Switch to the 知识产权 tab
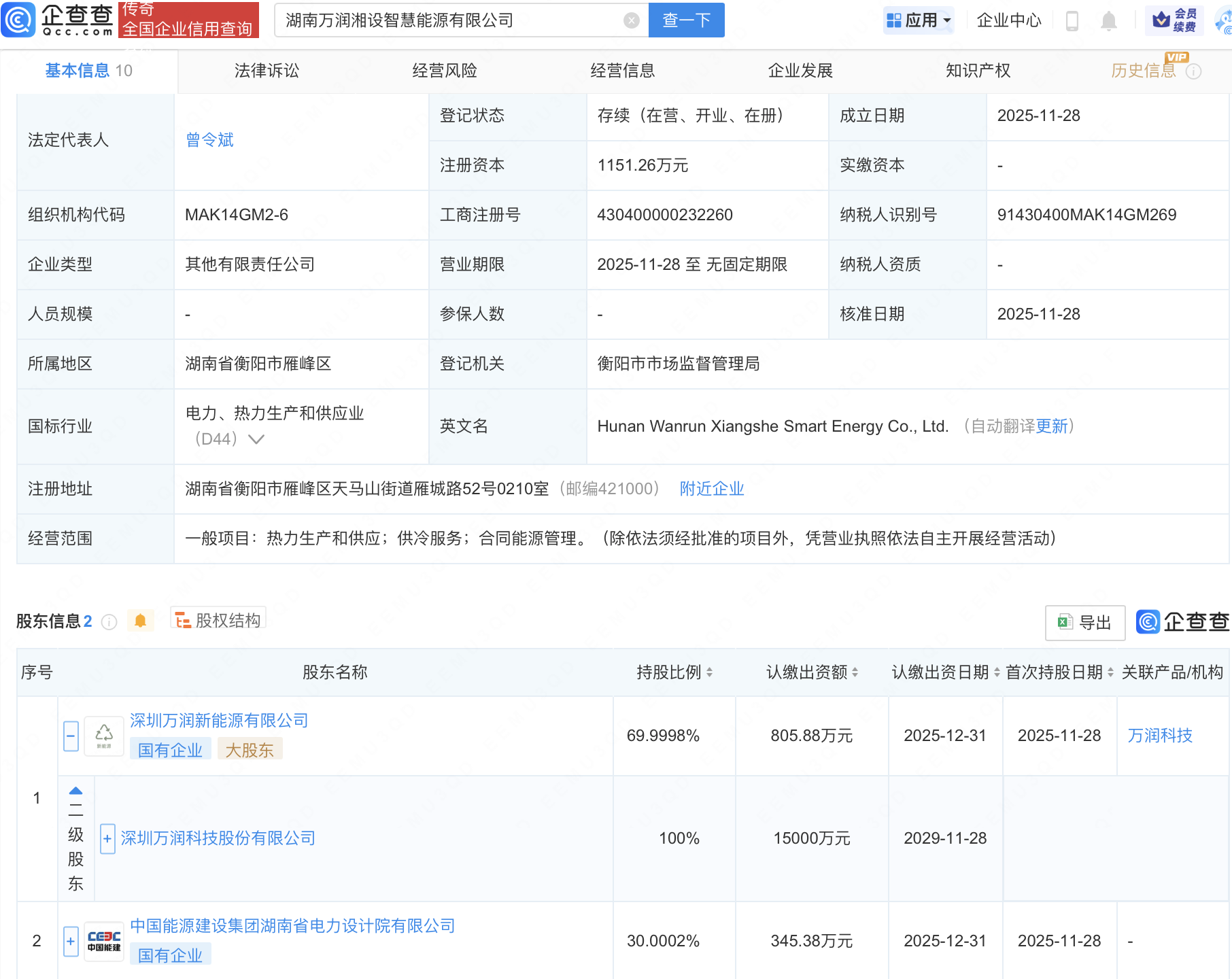1232x979 pixels. pos(978,71)
